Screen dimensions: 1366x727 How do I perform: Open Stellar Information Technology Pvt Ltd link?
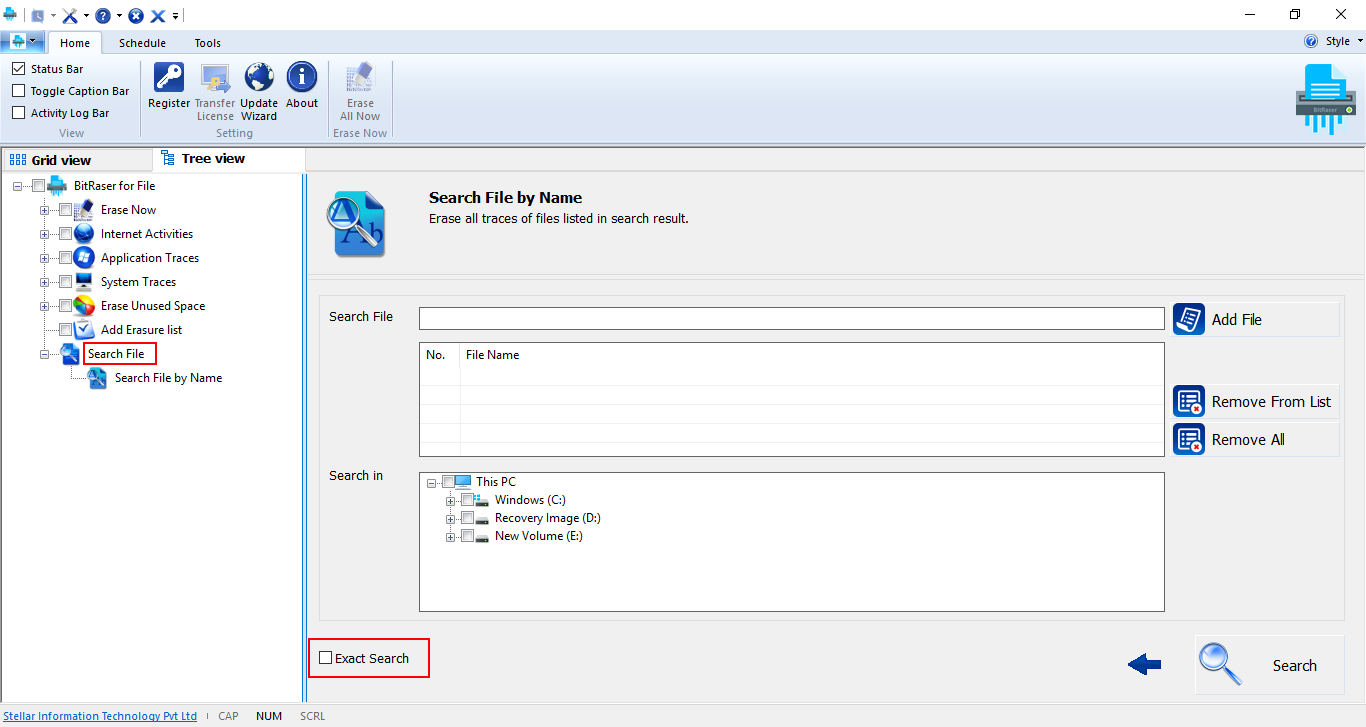pos(100,716)
